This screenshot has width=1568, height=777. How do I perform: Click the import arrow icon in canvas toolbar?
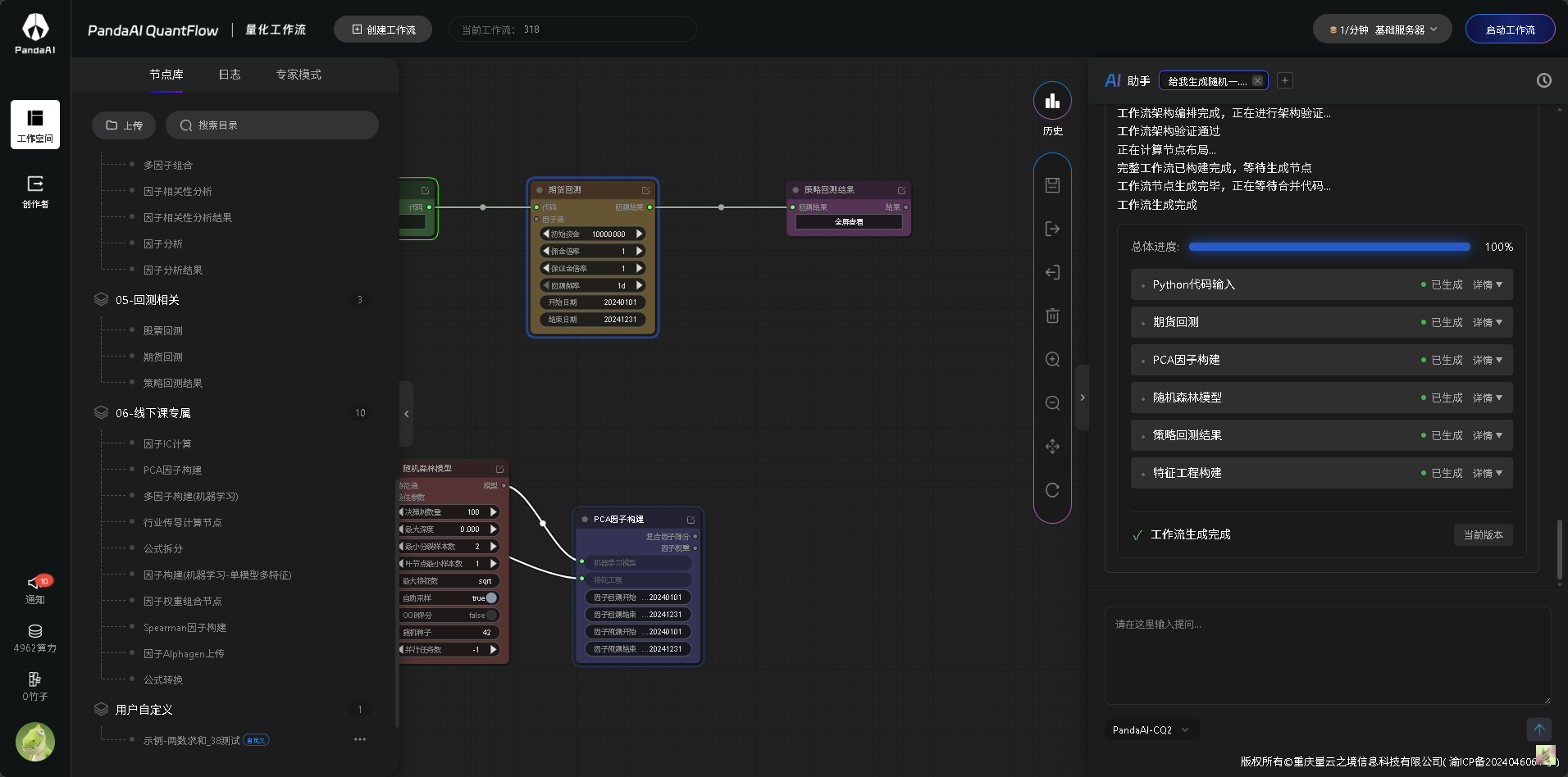(1052, 272)
